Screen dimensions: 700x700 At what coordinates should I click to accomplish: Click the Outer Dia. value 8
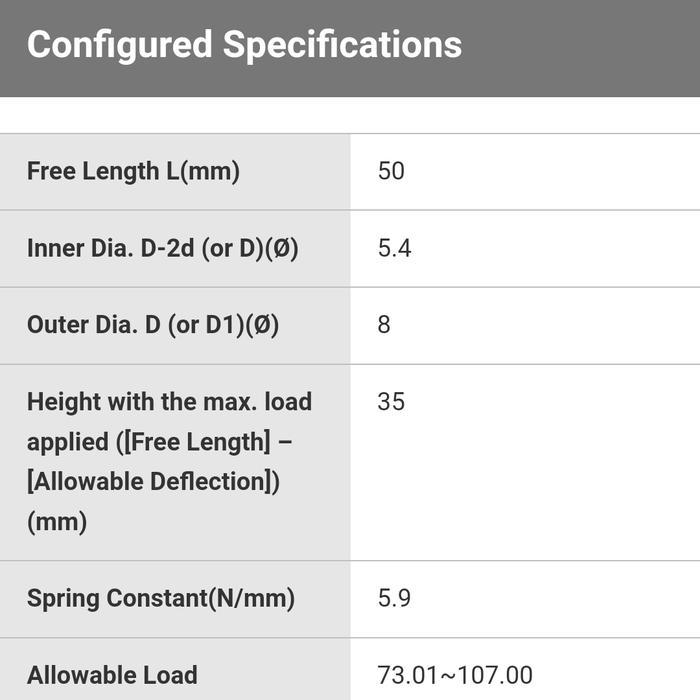pos(384,325)
